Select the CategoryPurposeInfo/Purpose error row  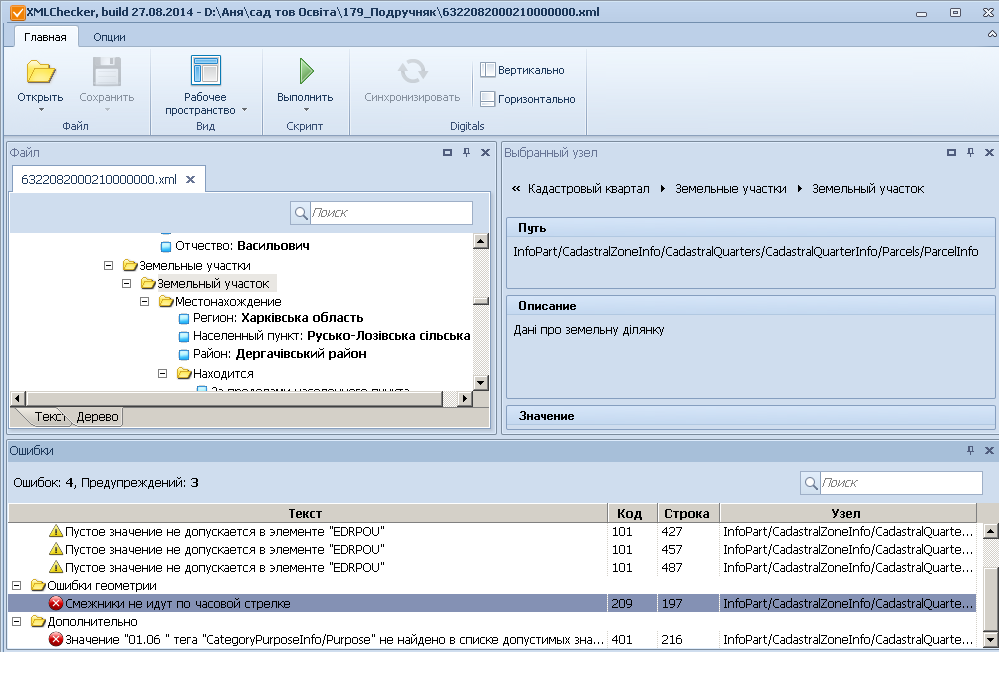pyautogui.click(x=492, y=639)
